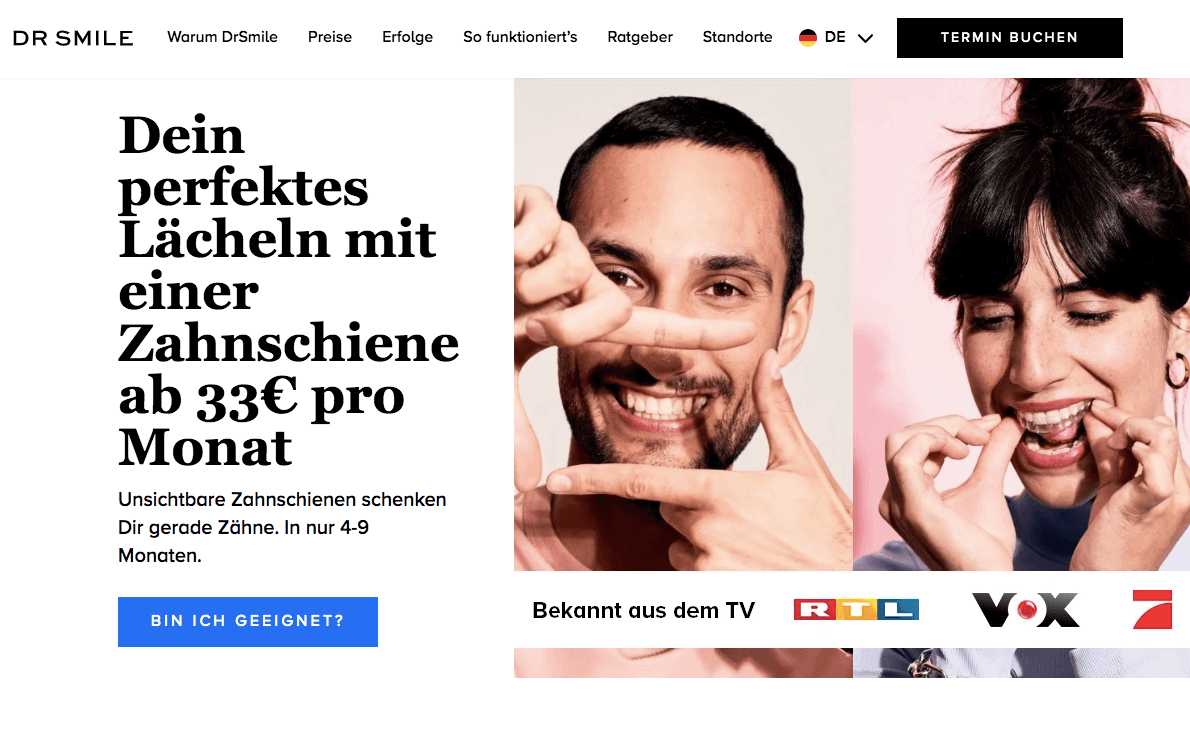1190x742 pixels.
Task: View the Standorte page
Action: (737, 37)
